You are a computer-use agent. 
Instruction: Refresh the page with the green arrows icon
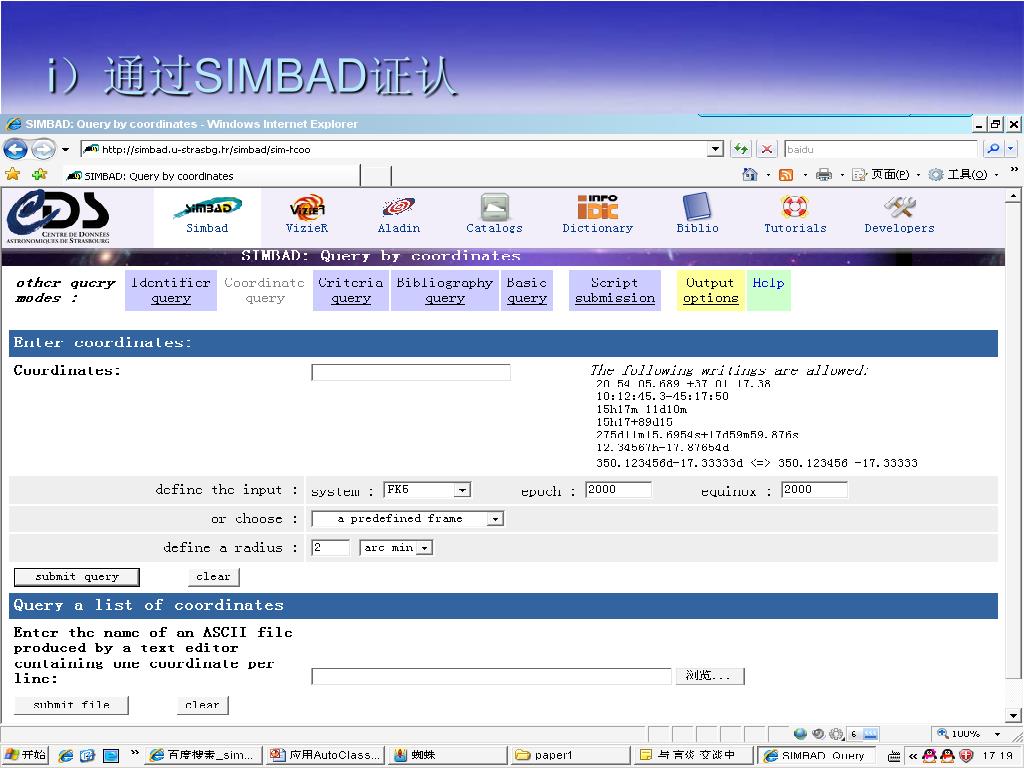click(741, 150)
